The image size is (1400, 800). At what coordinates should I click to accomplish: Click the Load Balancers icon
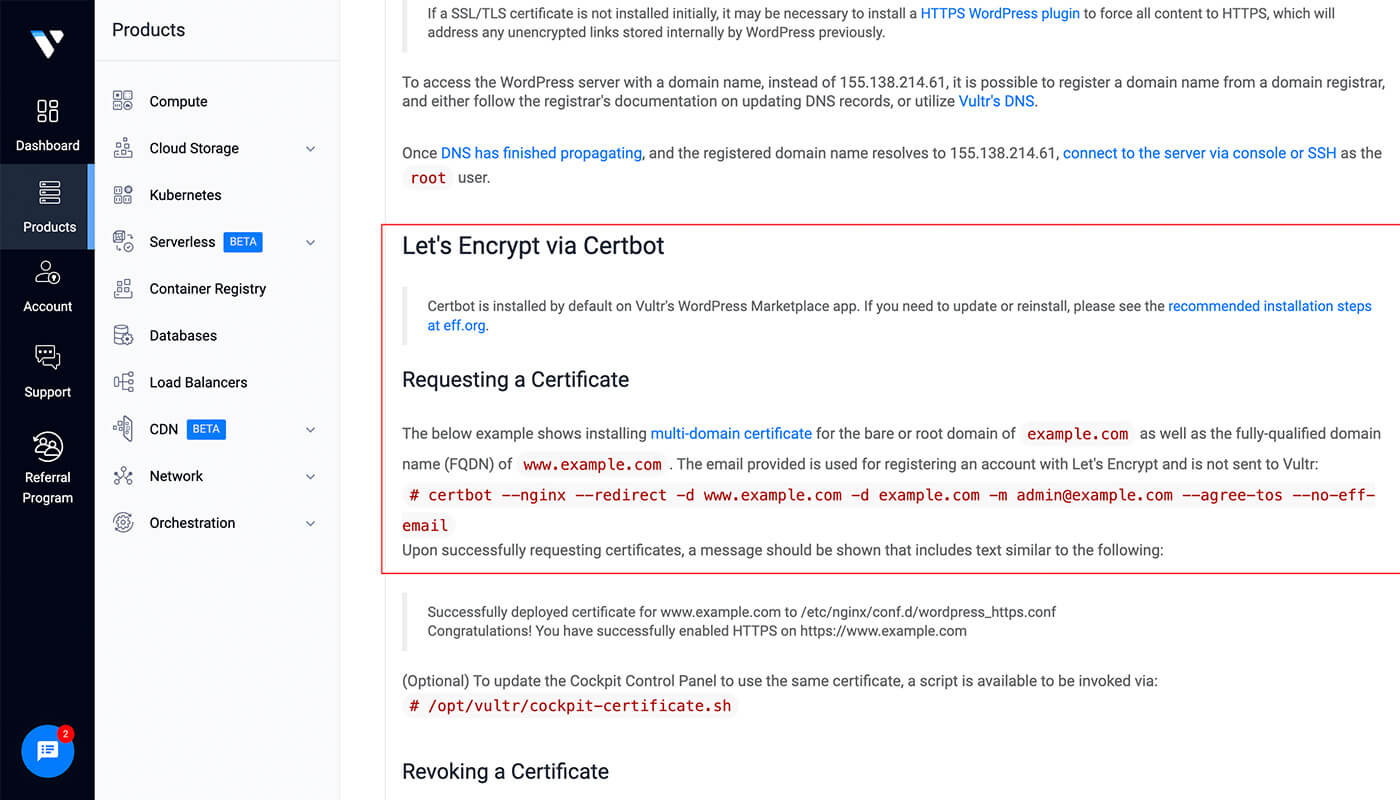tap(123, 382)
